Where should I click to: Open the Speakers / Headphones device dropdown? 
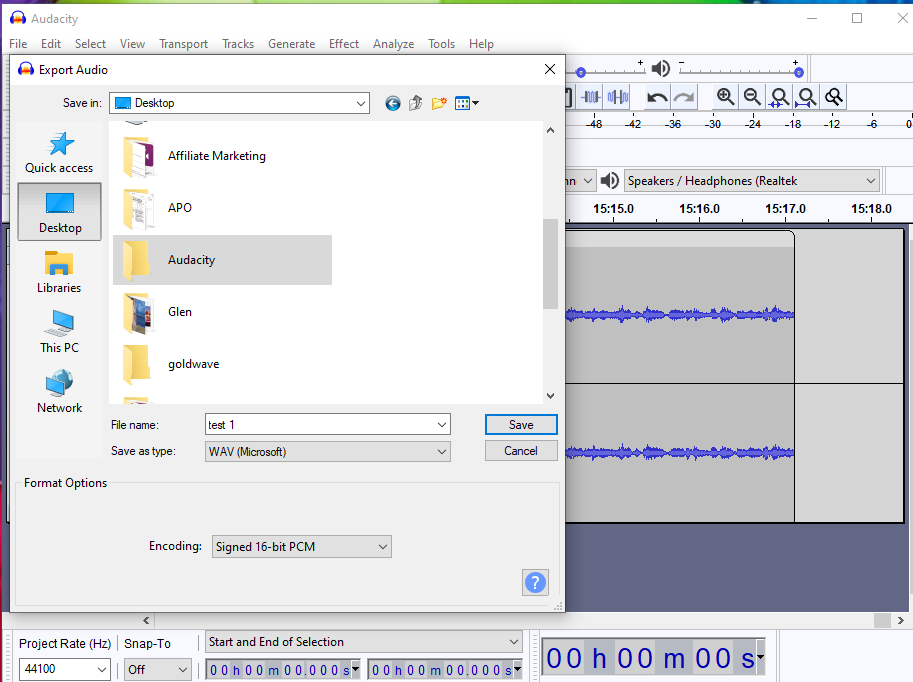point(751,181)
